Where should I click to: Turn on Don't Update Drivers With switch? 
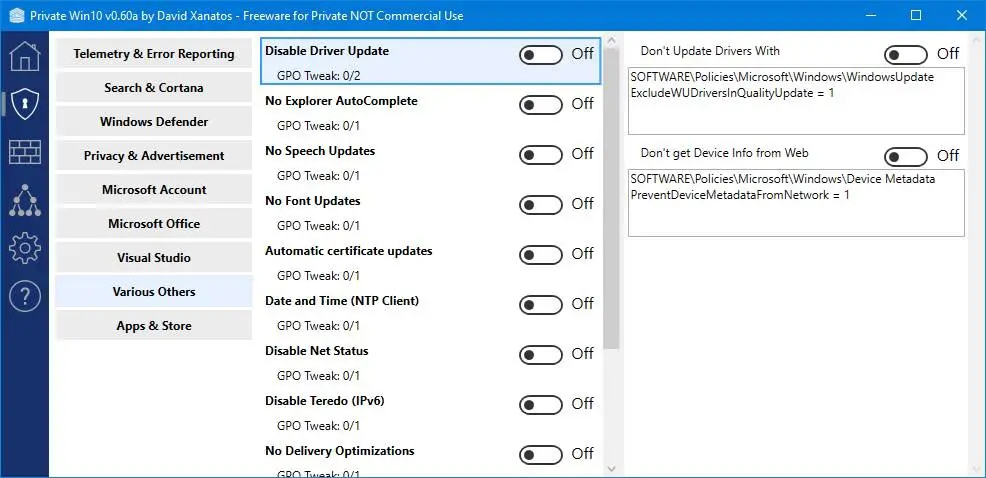pyautogui.click(x=906, y=54)
